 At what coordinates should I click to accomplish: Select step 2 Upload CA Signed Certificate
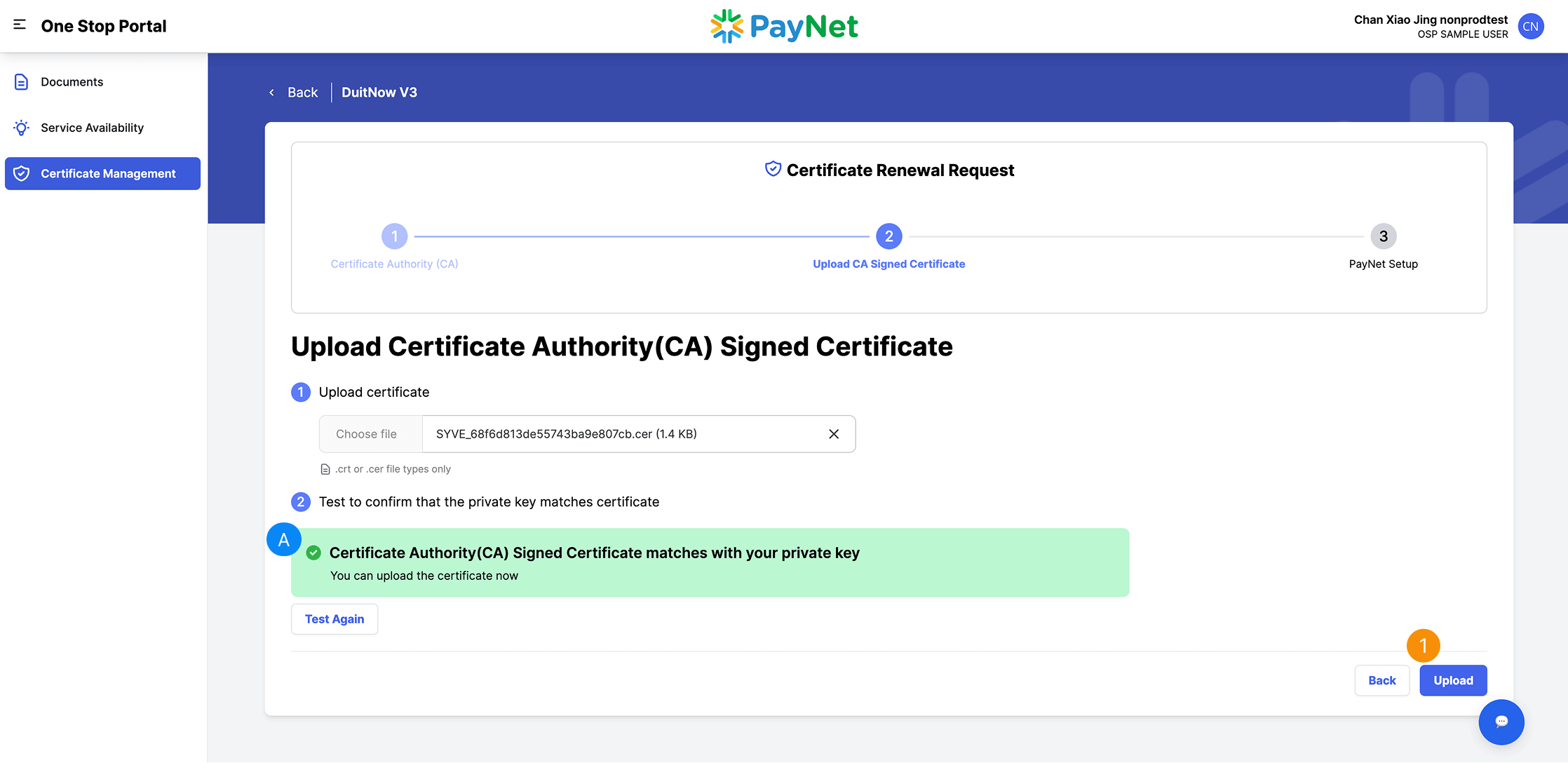pos(888,236)
